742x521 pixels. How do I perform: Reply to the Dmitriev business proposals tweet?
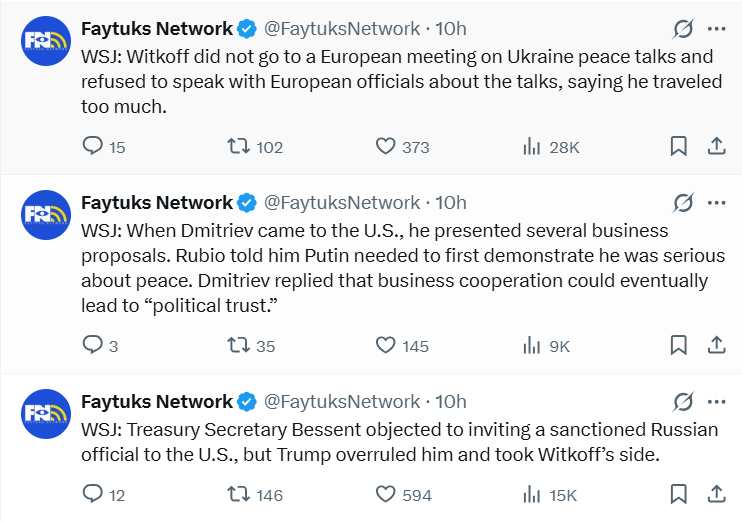click(93, 345)
